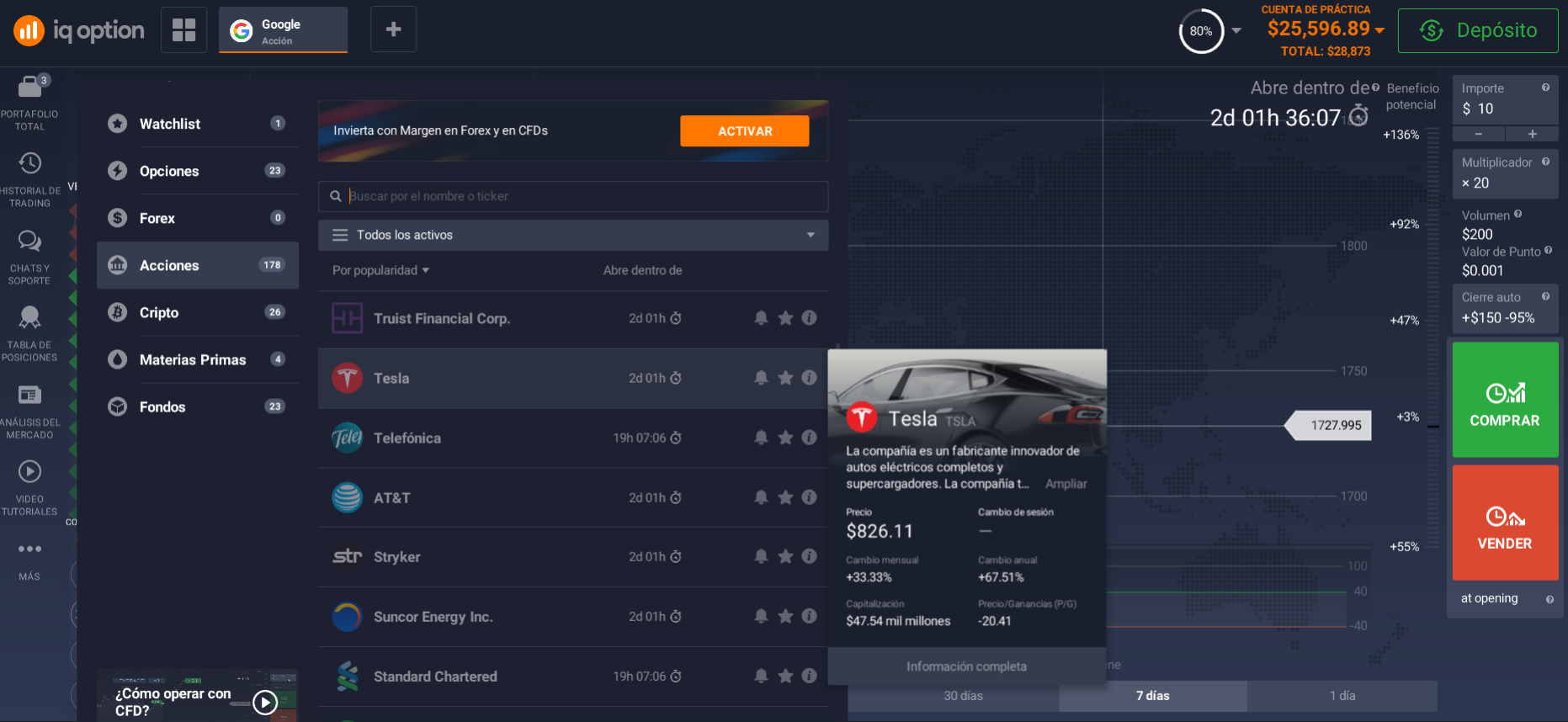Open Información completa for Tesla
1568x722 pixels.
966,666
